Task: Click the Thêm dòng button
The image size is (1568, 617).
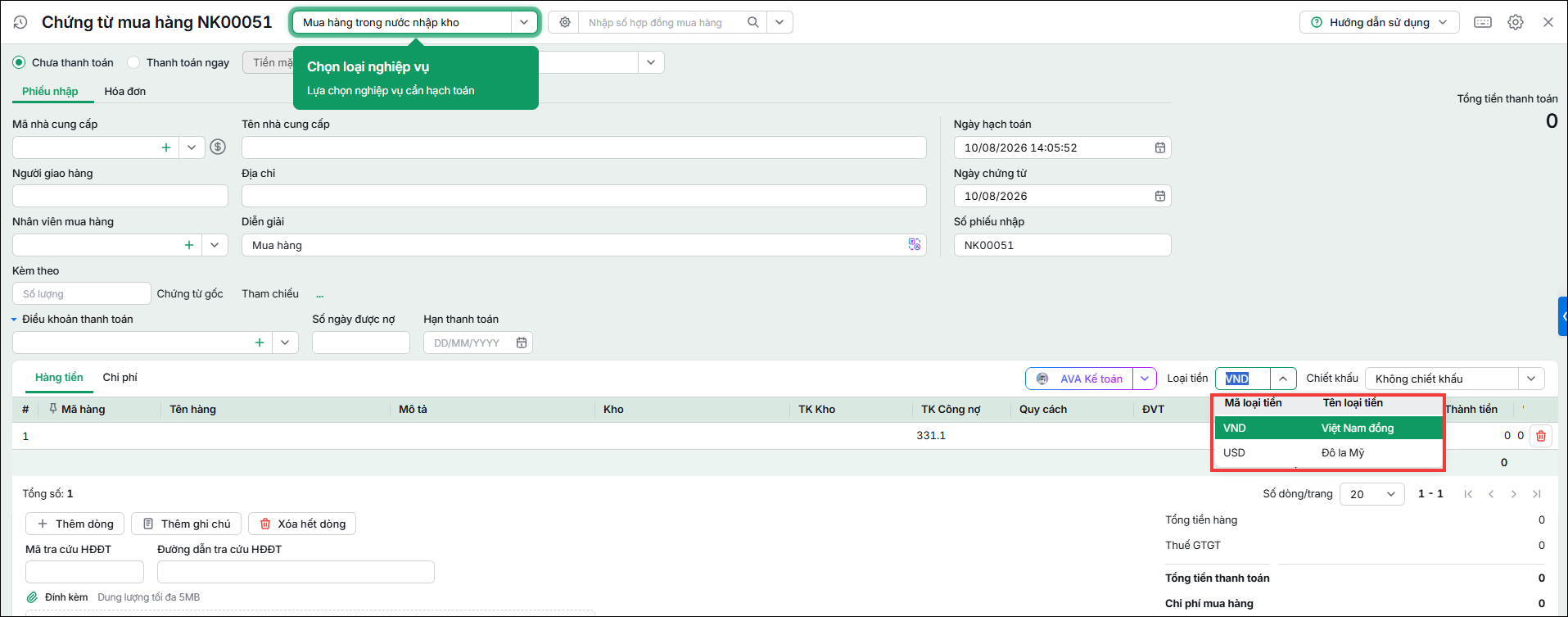Action: pos(75,524)
